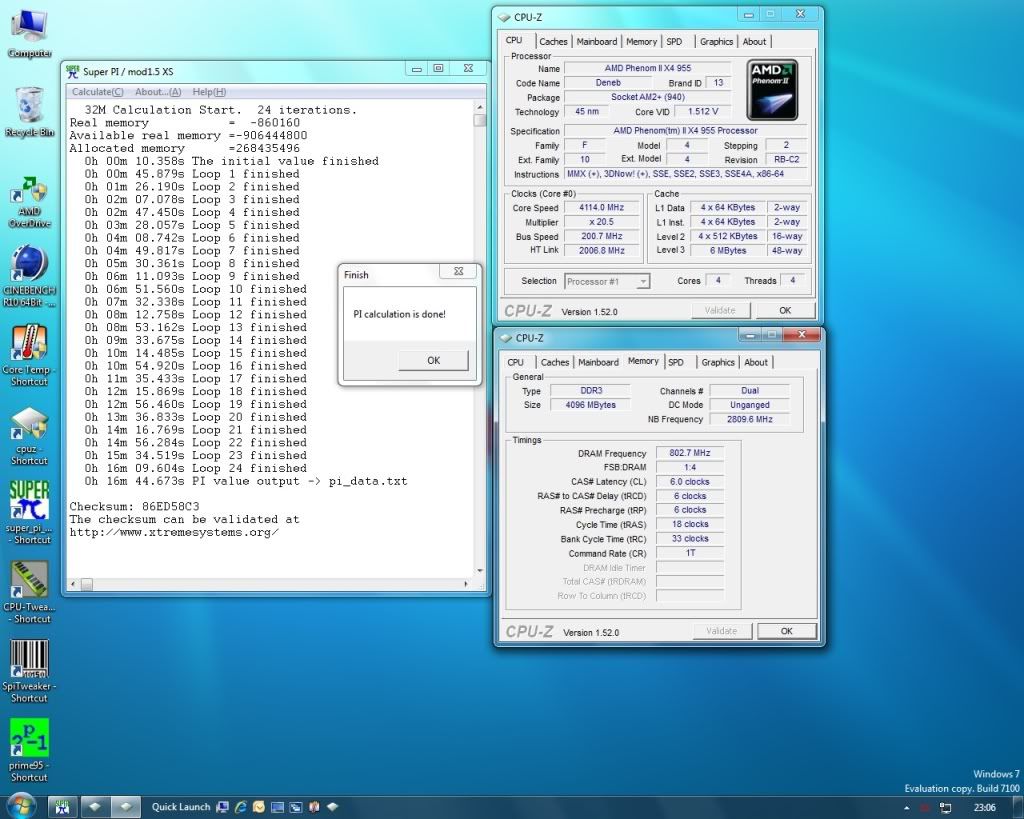Launch the super_pi shortcut on desktop

(x=29, y=513)
